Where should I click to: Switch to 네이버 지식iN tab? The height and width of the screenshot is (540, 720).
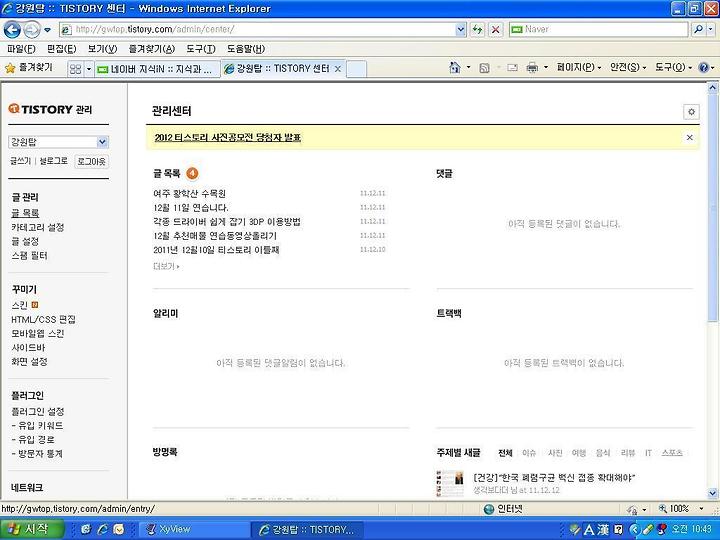[158, 69]
